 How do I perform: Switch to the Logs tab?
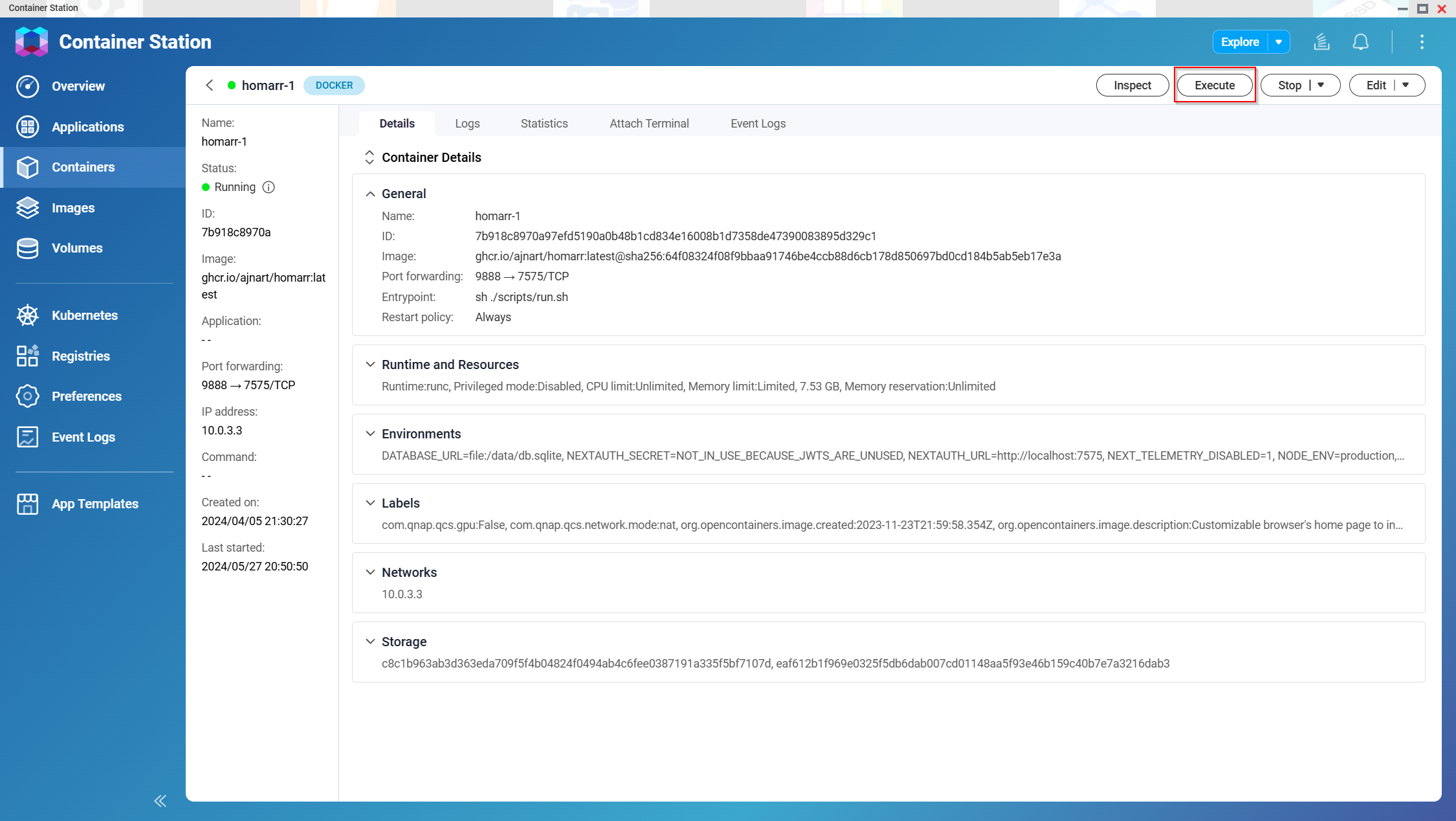click(467, 124)
